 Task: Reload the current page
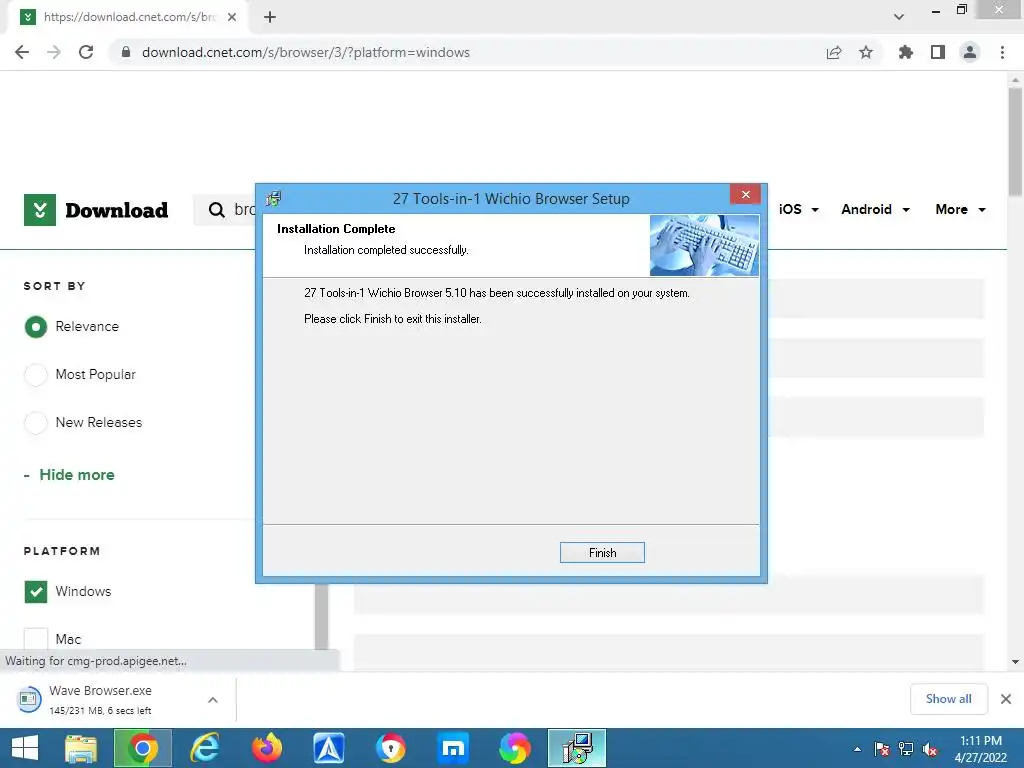point(86,52)
